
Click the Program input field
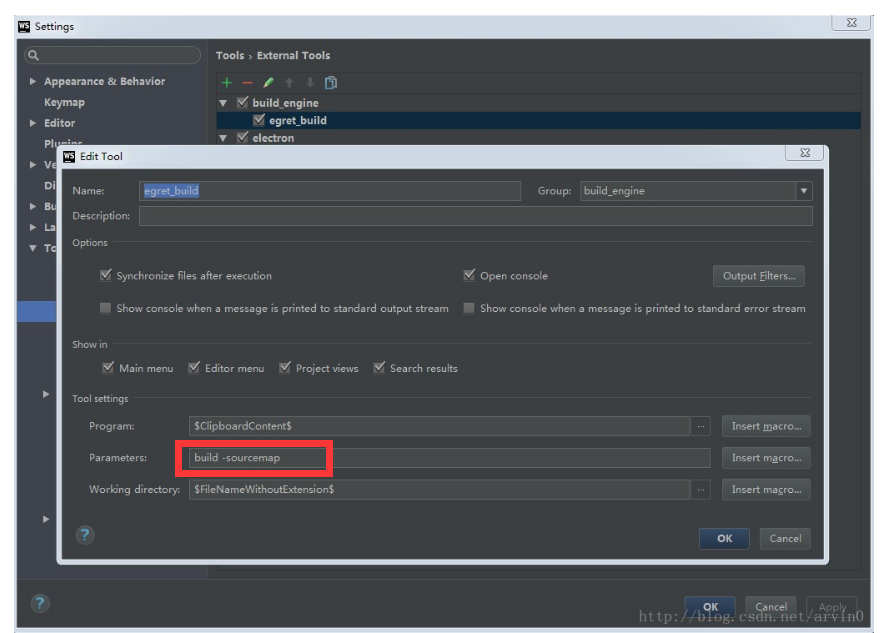coord(439,426)
